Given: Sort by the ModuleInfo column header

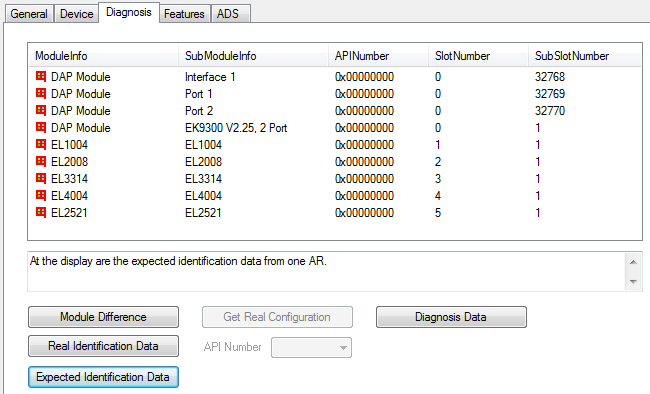Looking at the screenshot, I should coord(103,56).
